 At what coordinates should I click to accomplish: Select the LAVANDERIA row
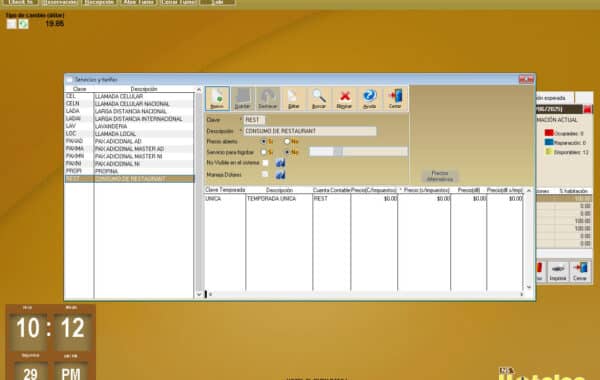[129, 126]
